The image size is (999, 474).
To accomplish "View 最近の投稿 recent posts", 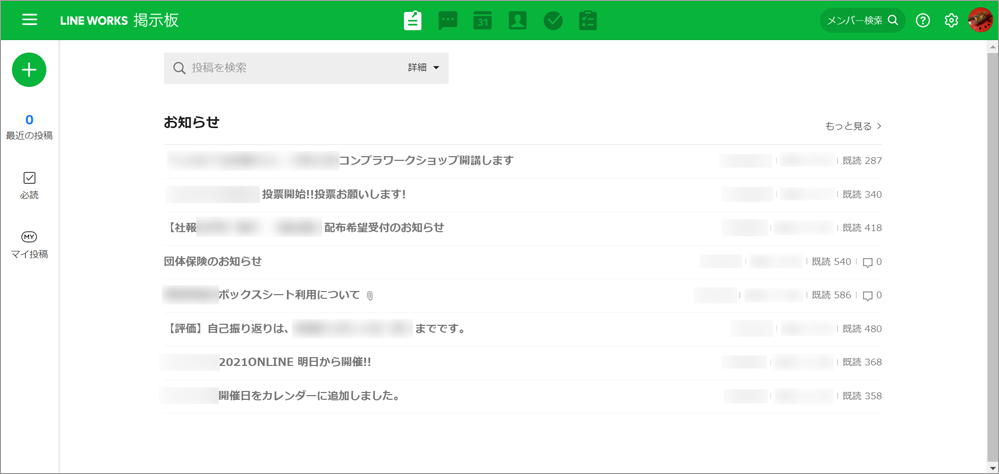I will pyautogui.click(x=29, y=127).
